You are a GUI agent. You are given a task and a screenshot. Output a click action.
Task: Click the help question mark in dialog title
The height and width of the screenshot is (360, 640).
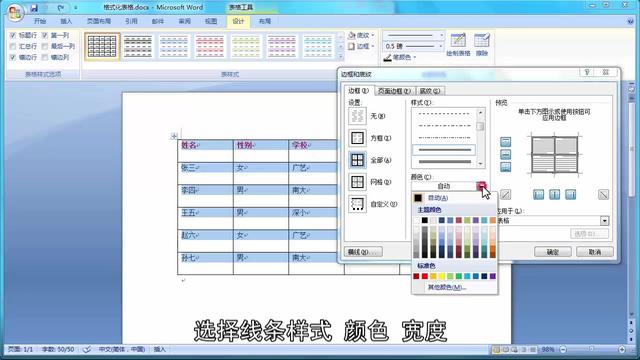coord(587,72)
